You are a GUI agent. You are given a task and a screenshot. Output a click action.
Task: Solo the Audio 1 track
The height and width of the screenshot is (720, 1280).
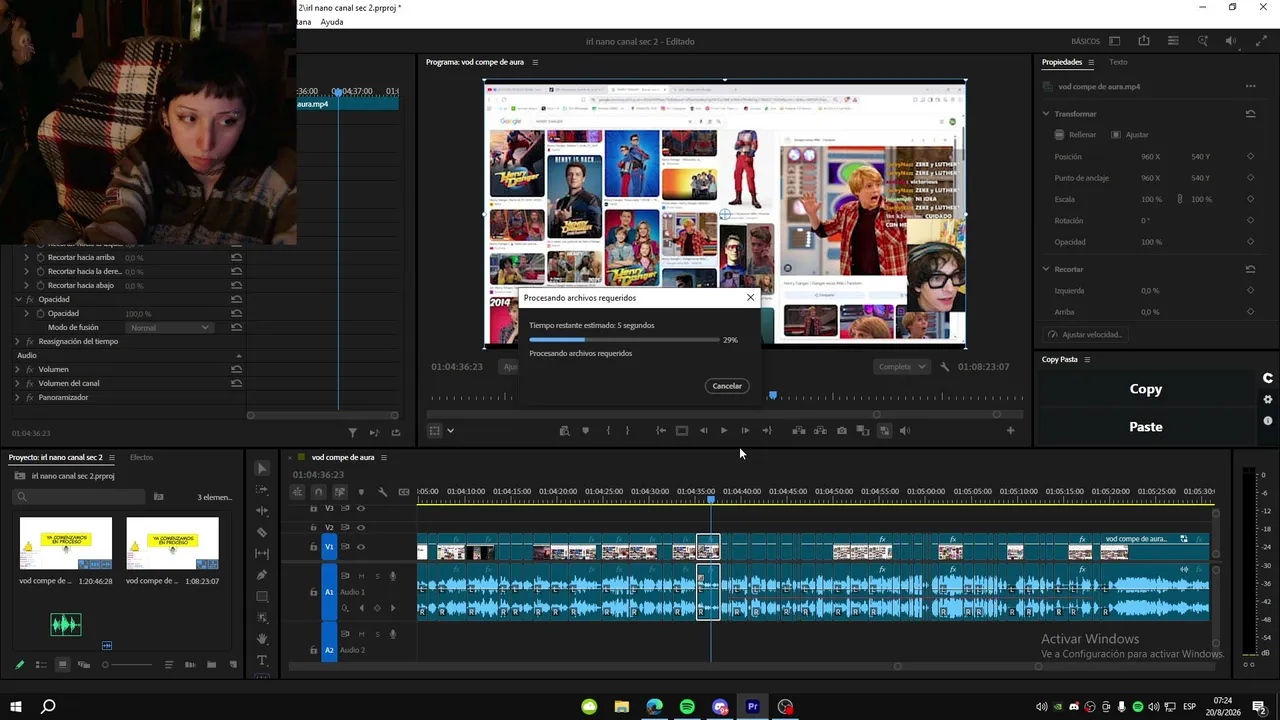pos(377,576)
